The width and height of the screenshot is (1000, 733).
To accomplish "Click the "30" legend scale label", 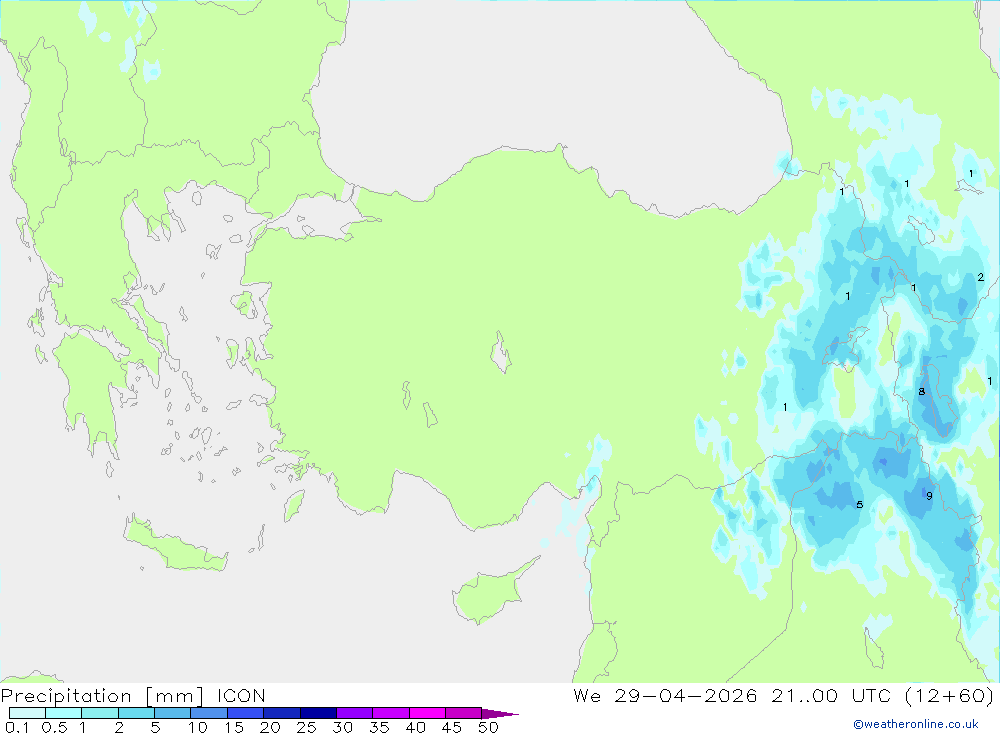I will point(343,727).
